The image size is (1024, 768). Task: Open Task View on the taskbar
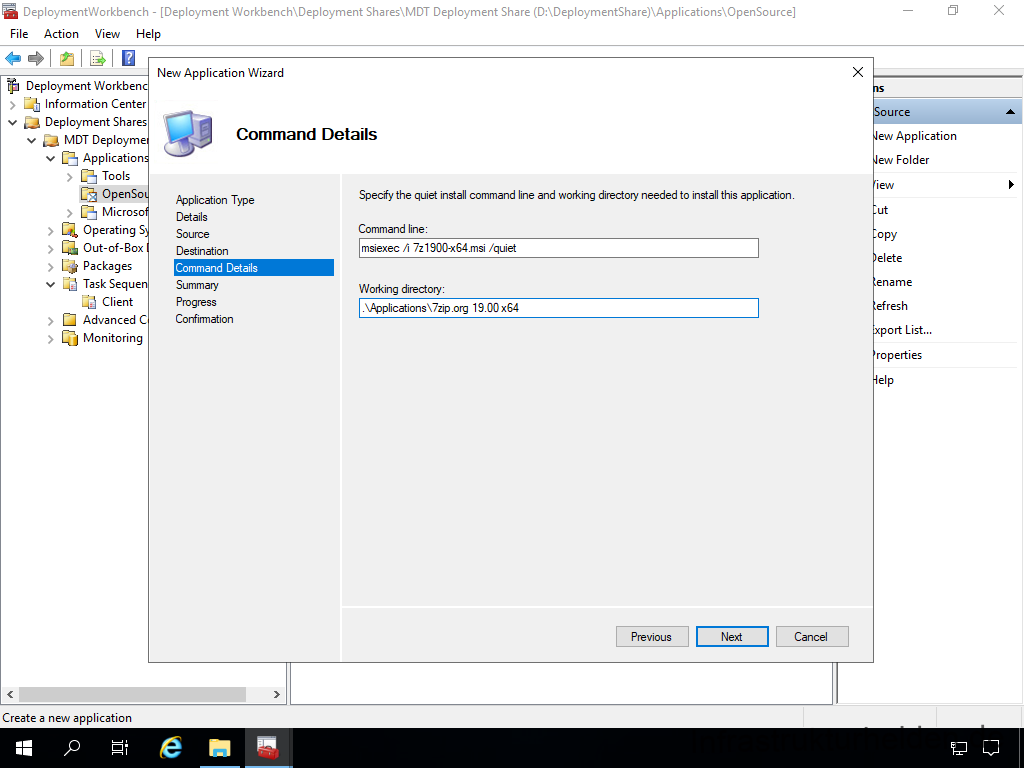[x=120, y=748]
